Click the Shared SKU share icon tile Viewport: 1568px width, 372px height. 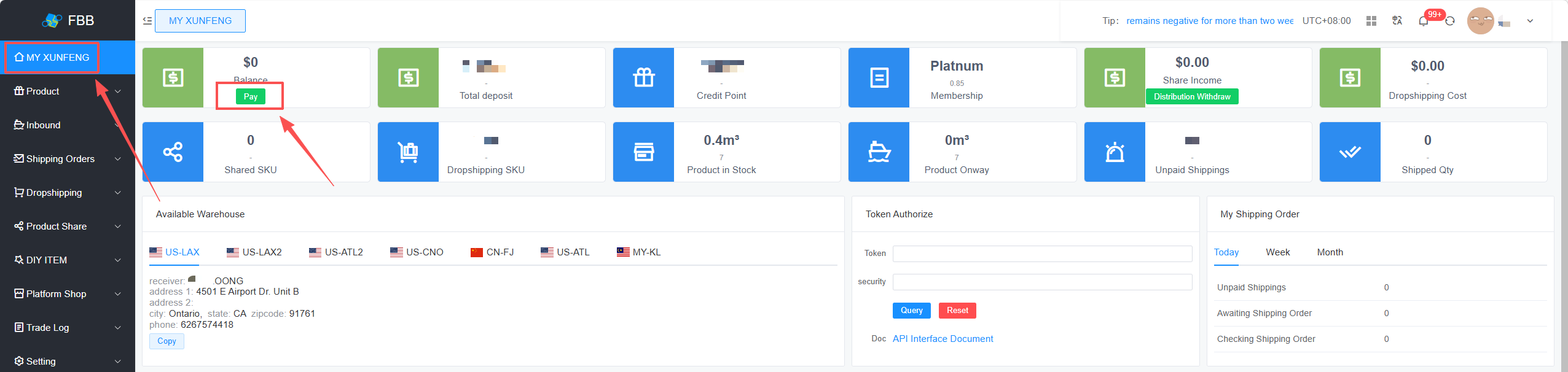coord(173,152)
